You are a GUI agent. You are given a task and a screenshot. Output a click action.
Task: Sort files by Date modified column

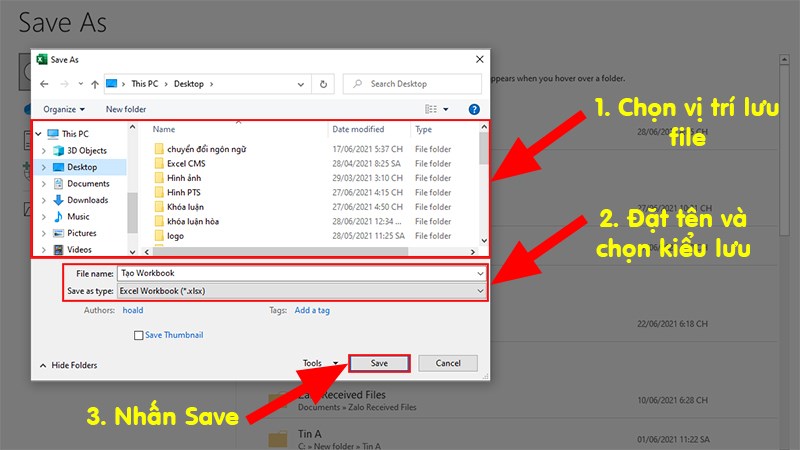tap(358, 130)
